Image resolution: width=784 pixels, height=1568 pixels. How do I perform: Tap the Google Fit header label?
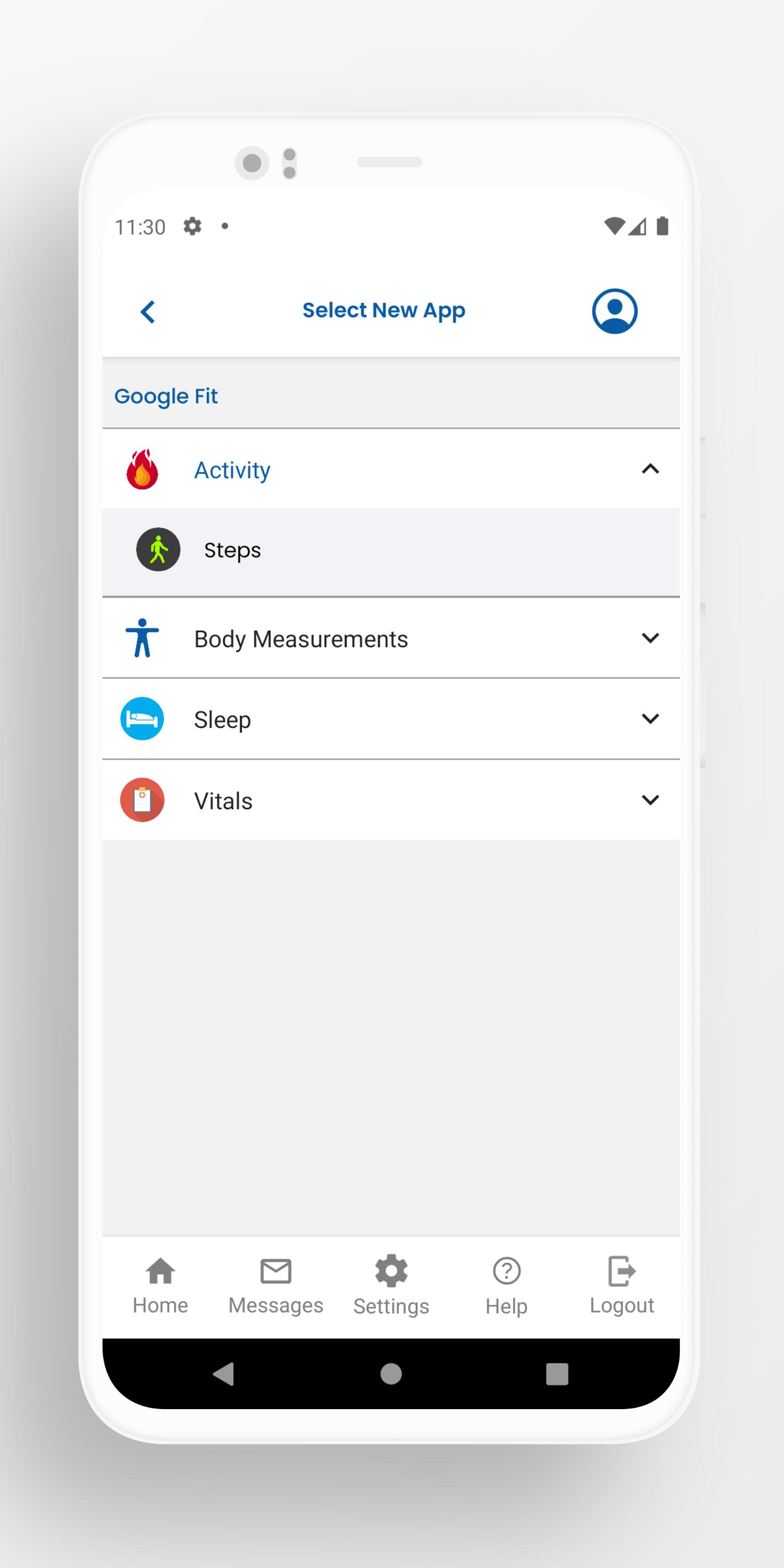coord(166,396)
